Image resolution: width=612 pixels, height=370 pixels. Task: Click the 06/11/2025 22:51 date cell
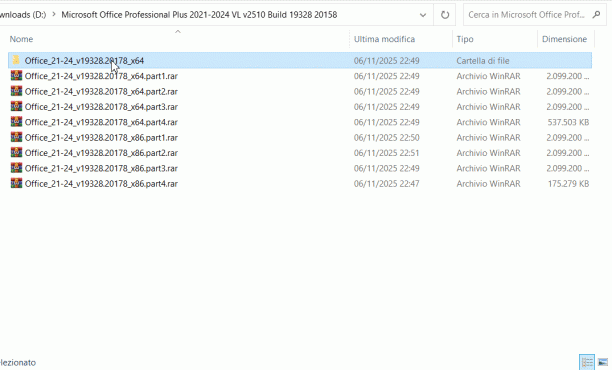(386, 152)
